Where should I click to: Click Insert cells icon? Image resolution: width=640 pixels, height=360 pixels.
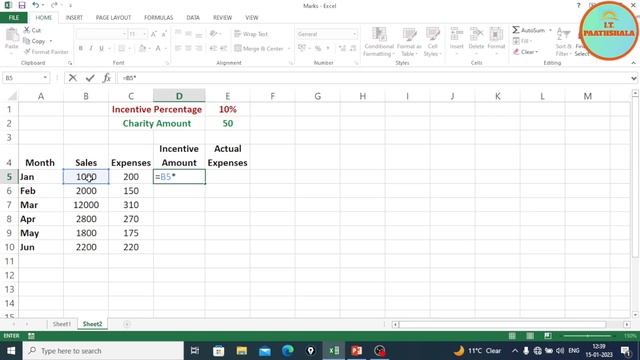457,39
